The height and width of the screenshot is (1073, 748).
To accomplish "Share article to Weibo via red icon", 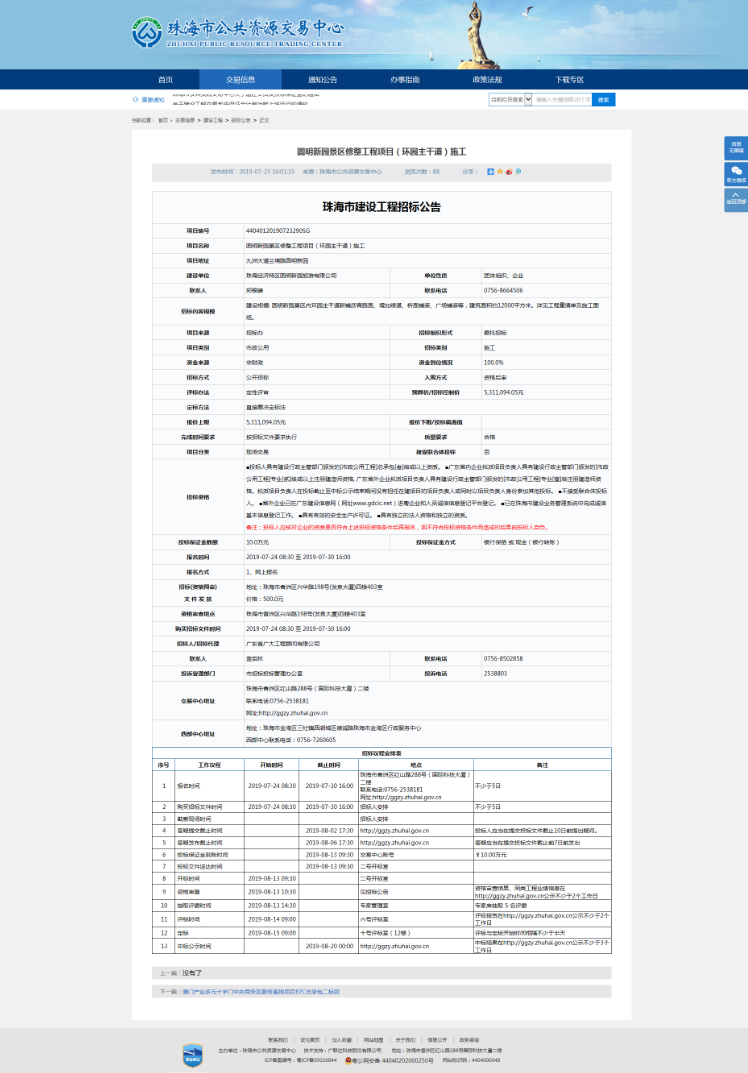I will tap(508, 172).
